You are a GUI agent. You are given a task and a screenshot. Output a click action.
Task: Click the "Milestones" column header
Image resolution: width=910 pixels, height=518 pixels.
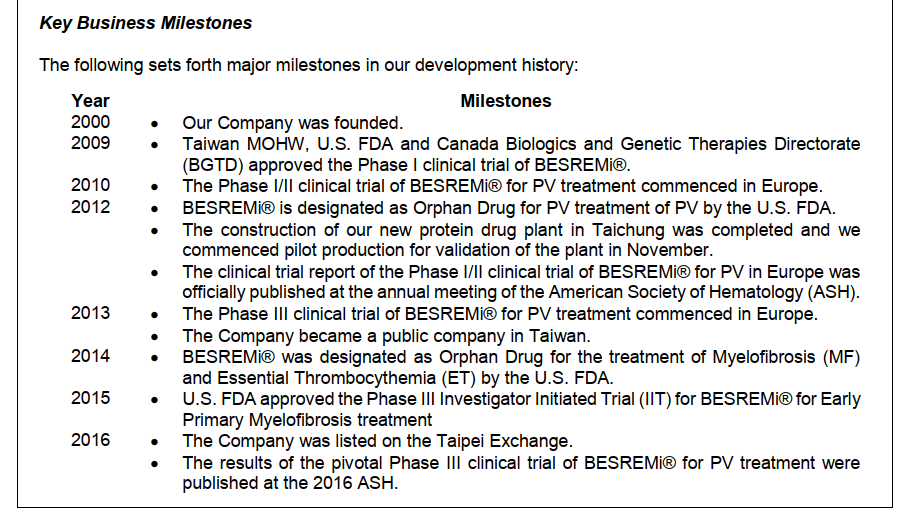tap(505, 101)
